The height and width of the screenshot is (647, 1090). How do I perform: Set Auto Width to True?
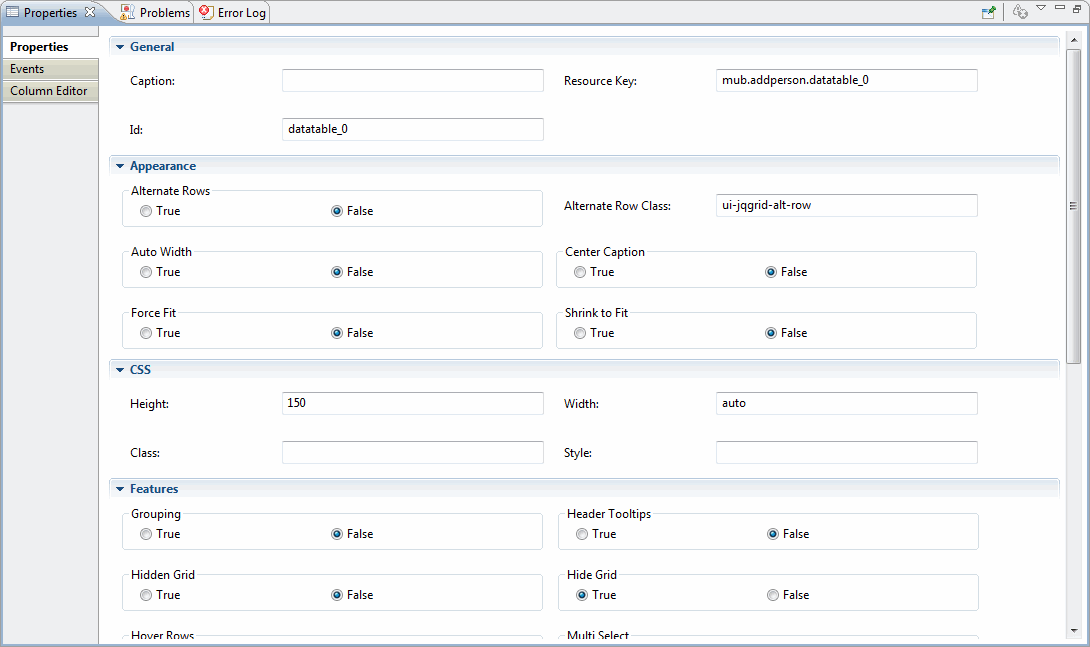(x=145, y=272)
